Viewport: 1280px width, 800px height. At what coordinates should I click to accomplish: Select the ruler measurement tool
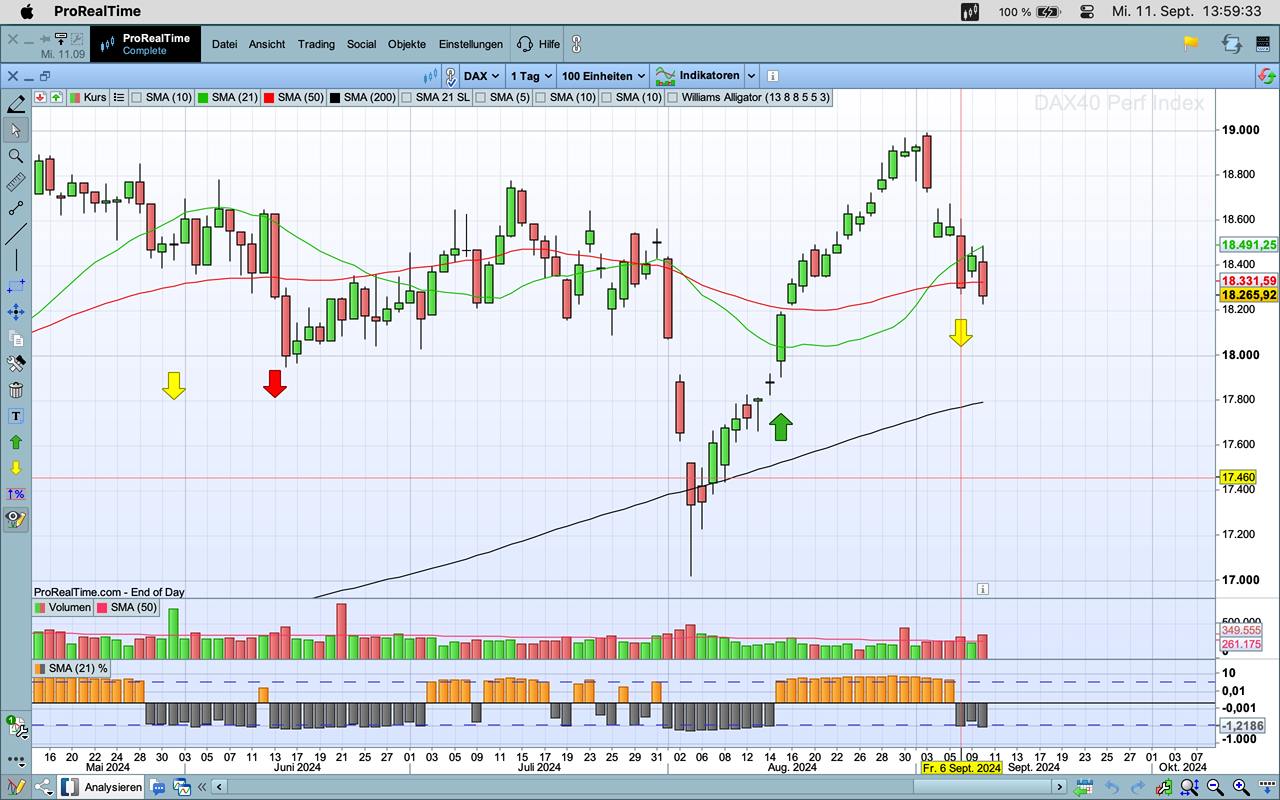(16, 182)
